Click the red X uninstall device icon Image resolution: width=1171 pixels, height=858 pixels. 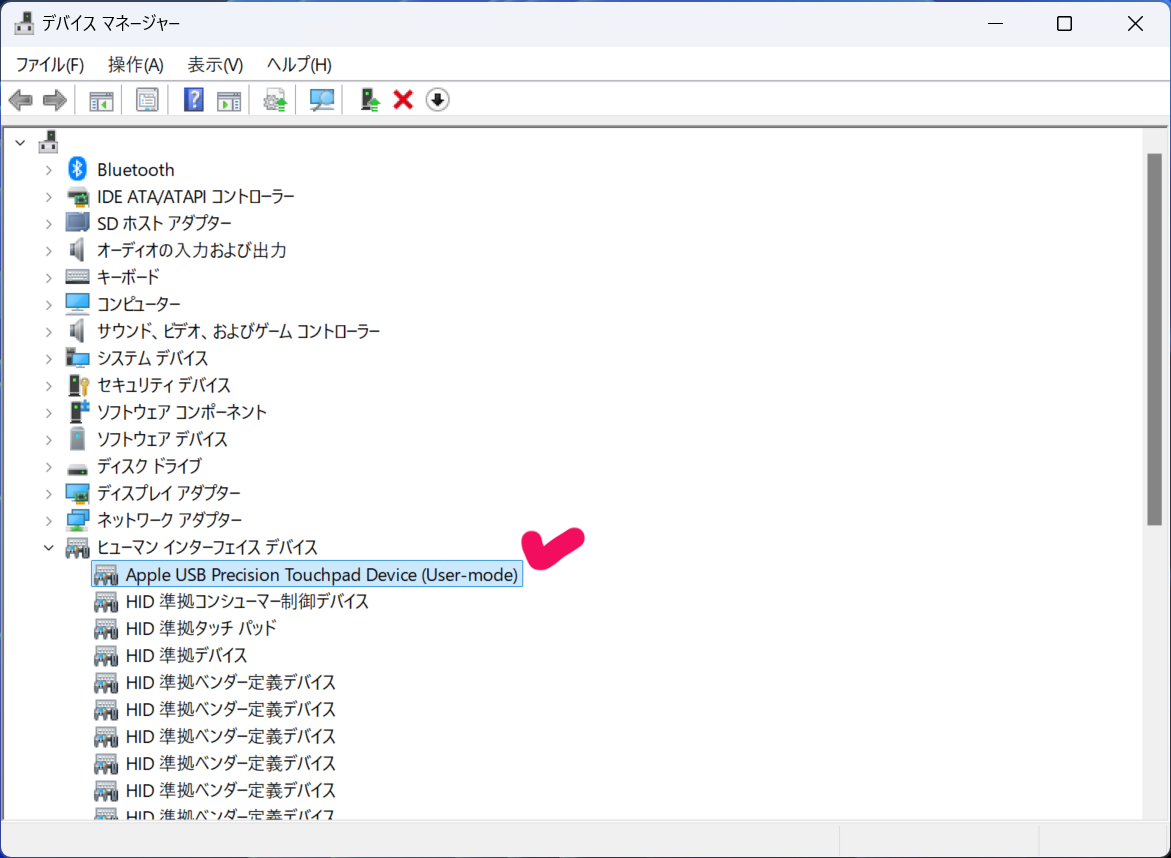[403, 100]
